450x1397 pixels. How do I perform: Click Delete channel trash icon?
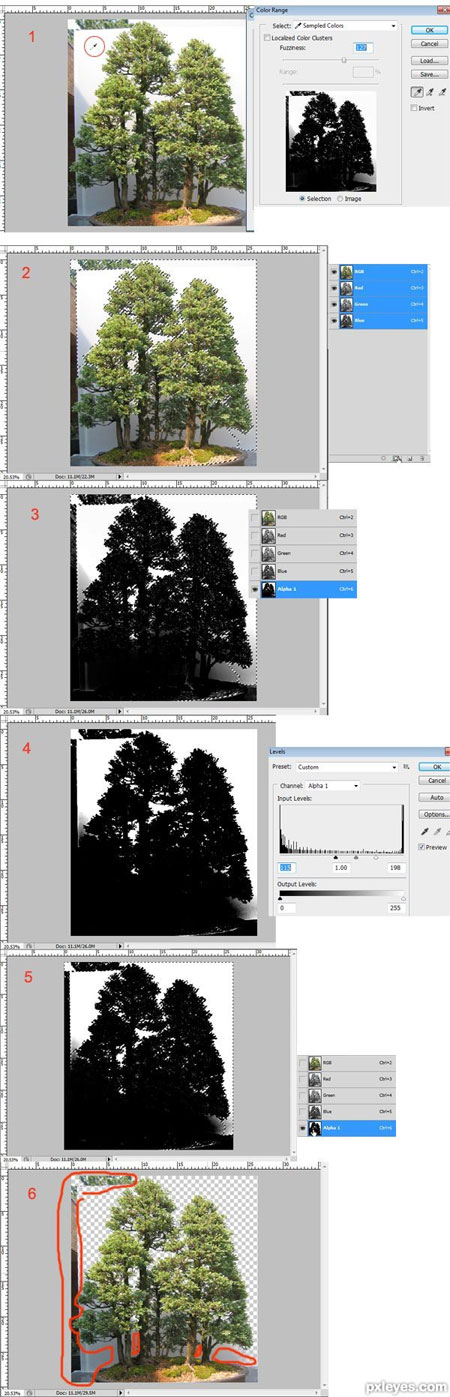coord(421,458)
